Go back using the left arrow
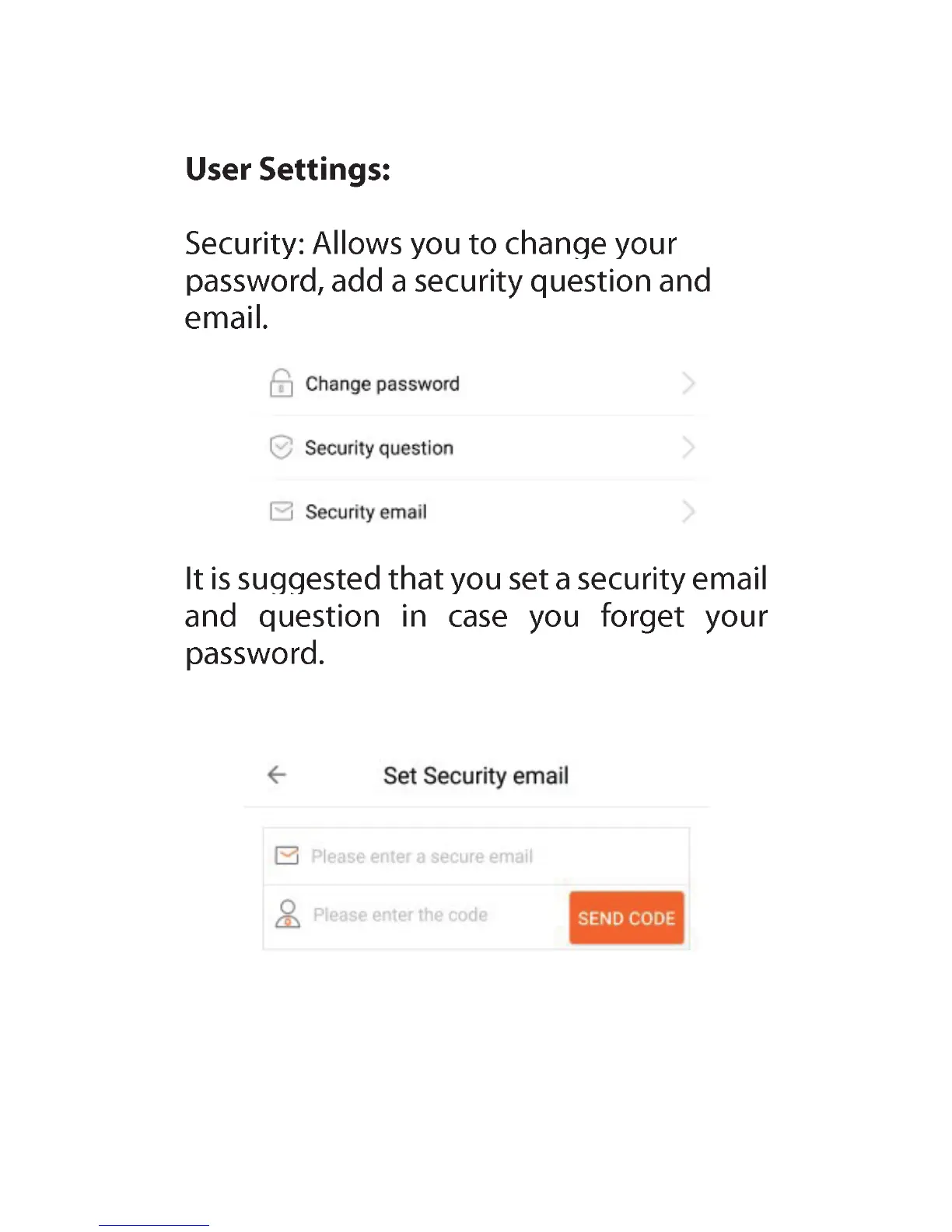Screen dimensions: 952x1232 coord(277,775)
